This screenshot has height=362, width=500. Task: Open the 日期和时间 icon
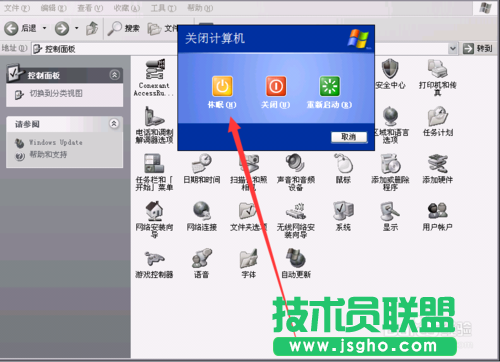coord(202,169)
